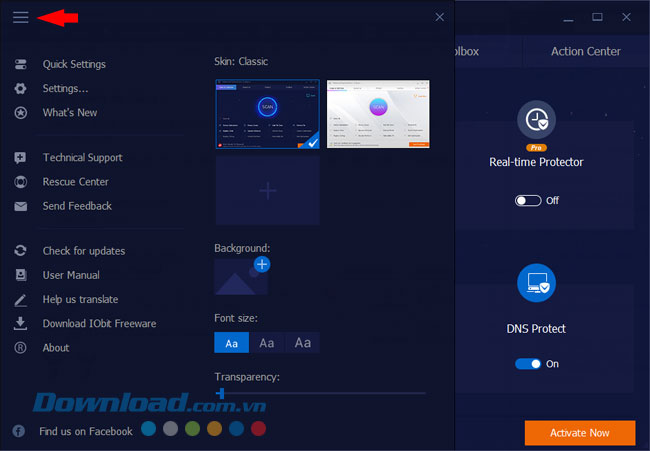Image resolution: width=650 pixels, height=451 pixels.
Task: Click the What's New star icon
Action: click(x=20, y=113)
